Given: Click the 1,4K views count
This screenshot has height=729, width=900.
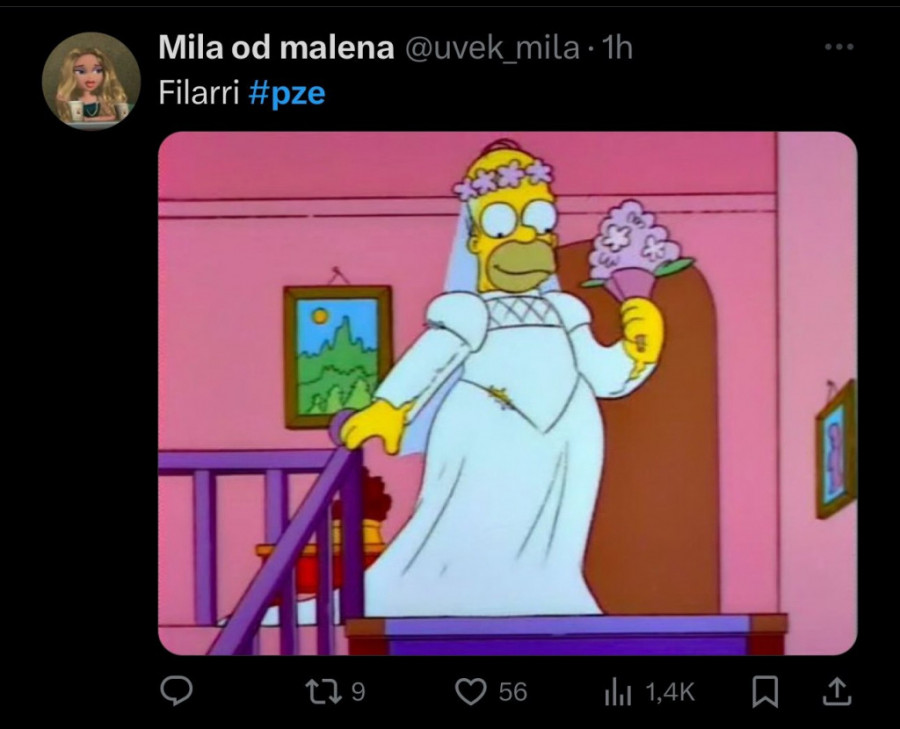Looking at the screenshot, I should 670,692.
